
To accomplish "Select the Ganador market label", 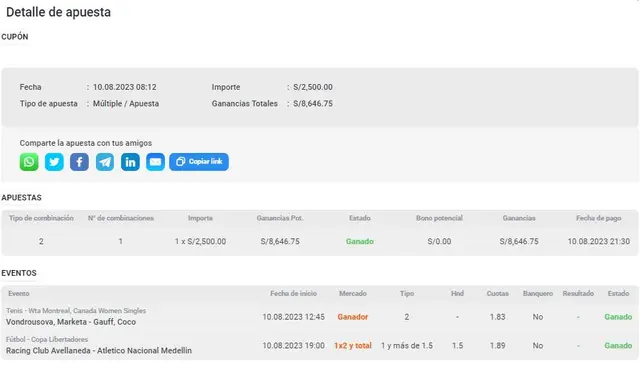I will point(353,317).
